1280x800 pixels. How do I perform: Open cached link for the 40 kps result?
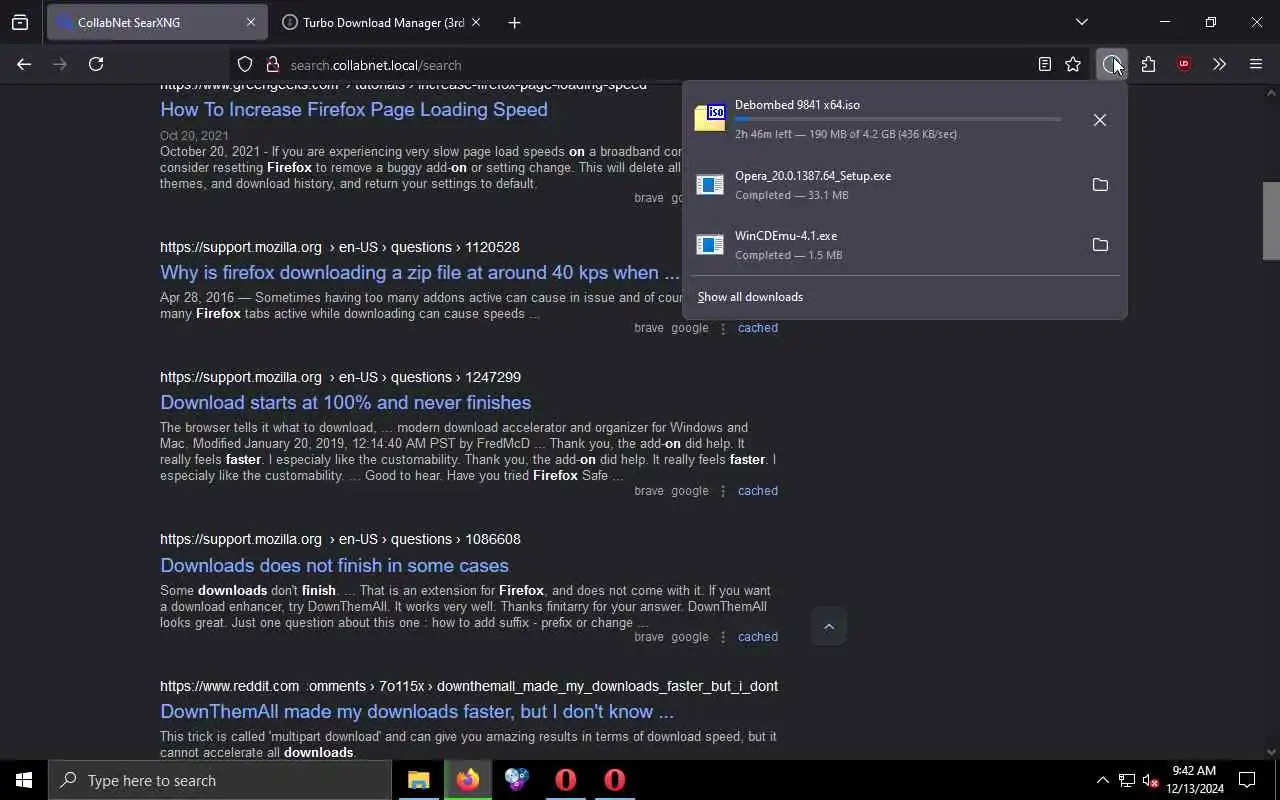click(x=757, y=328)
